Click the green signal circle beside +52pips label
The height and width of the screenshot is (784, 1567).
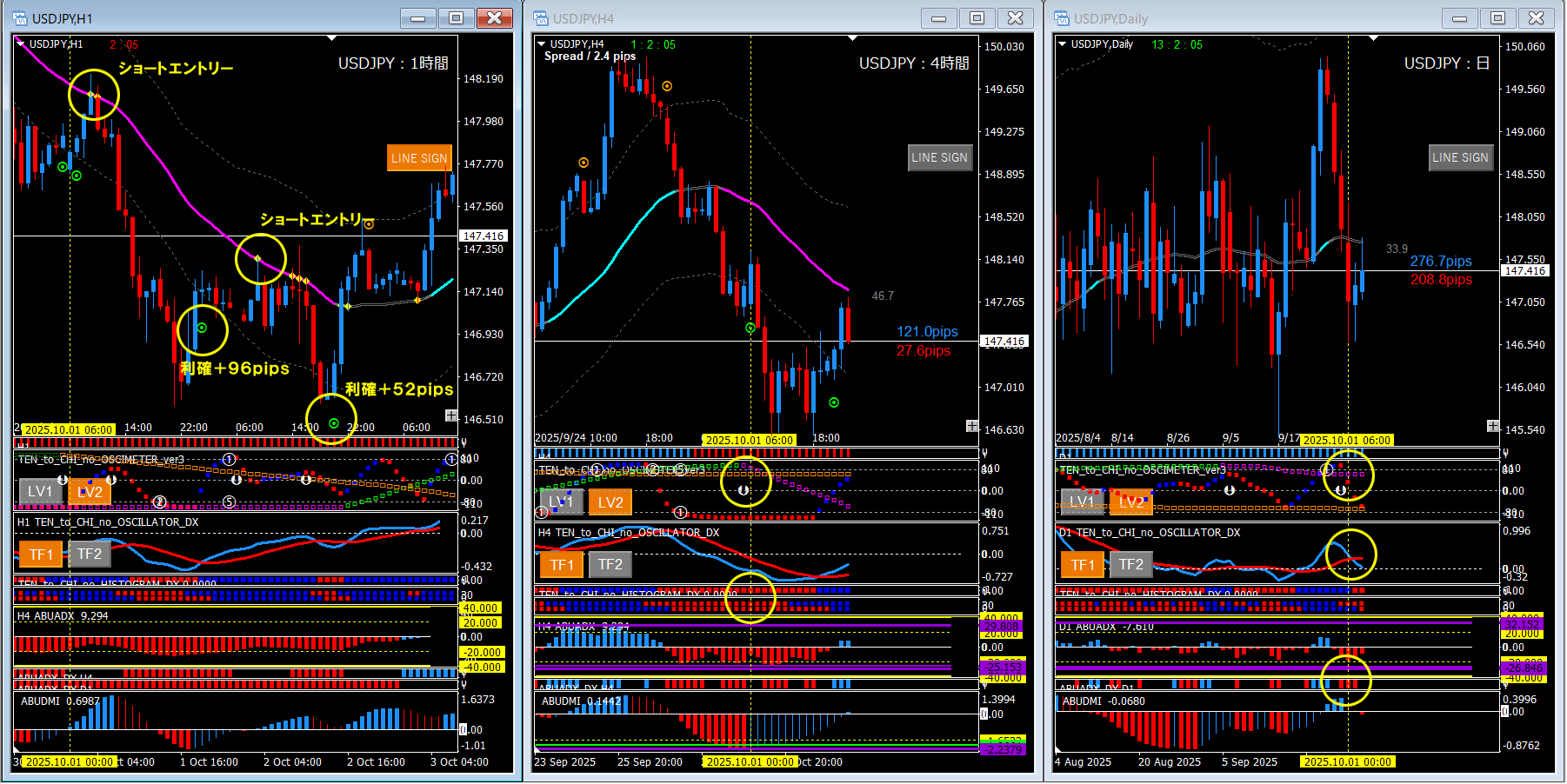(x=334, y=423)
